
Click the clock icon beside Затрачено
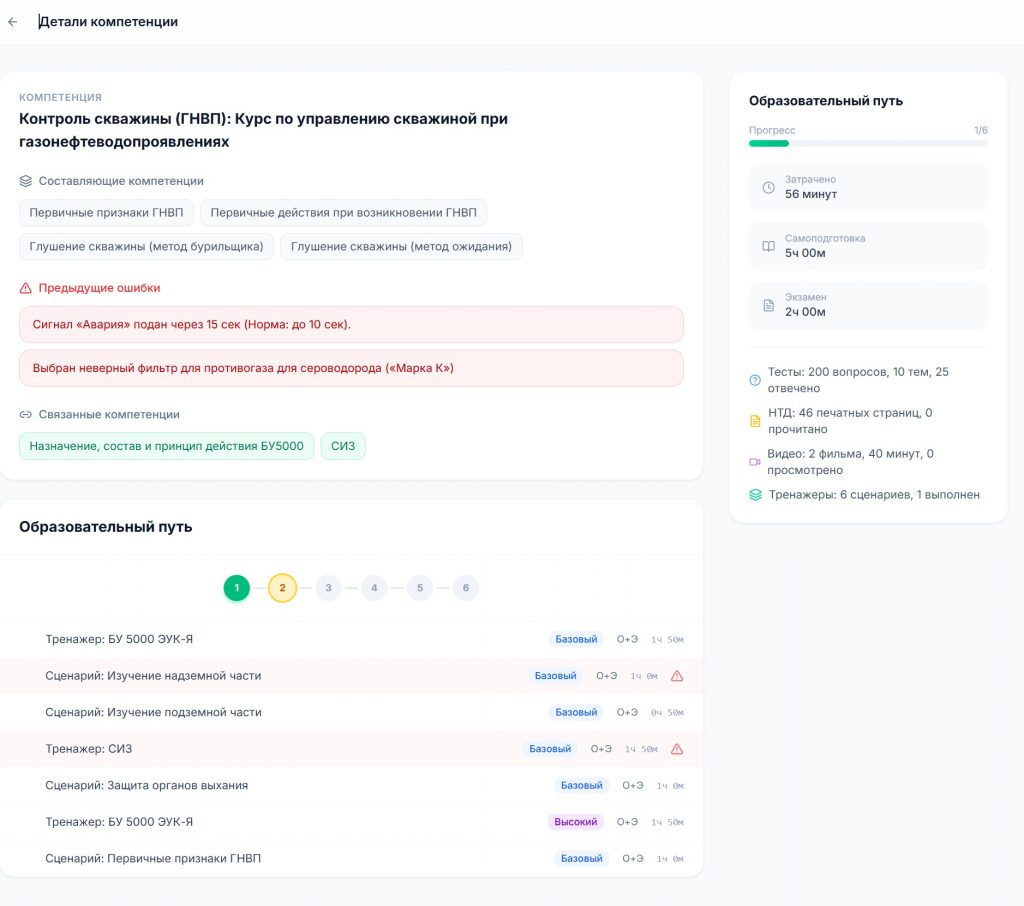(x=768, y=187)
